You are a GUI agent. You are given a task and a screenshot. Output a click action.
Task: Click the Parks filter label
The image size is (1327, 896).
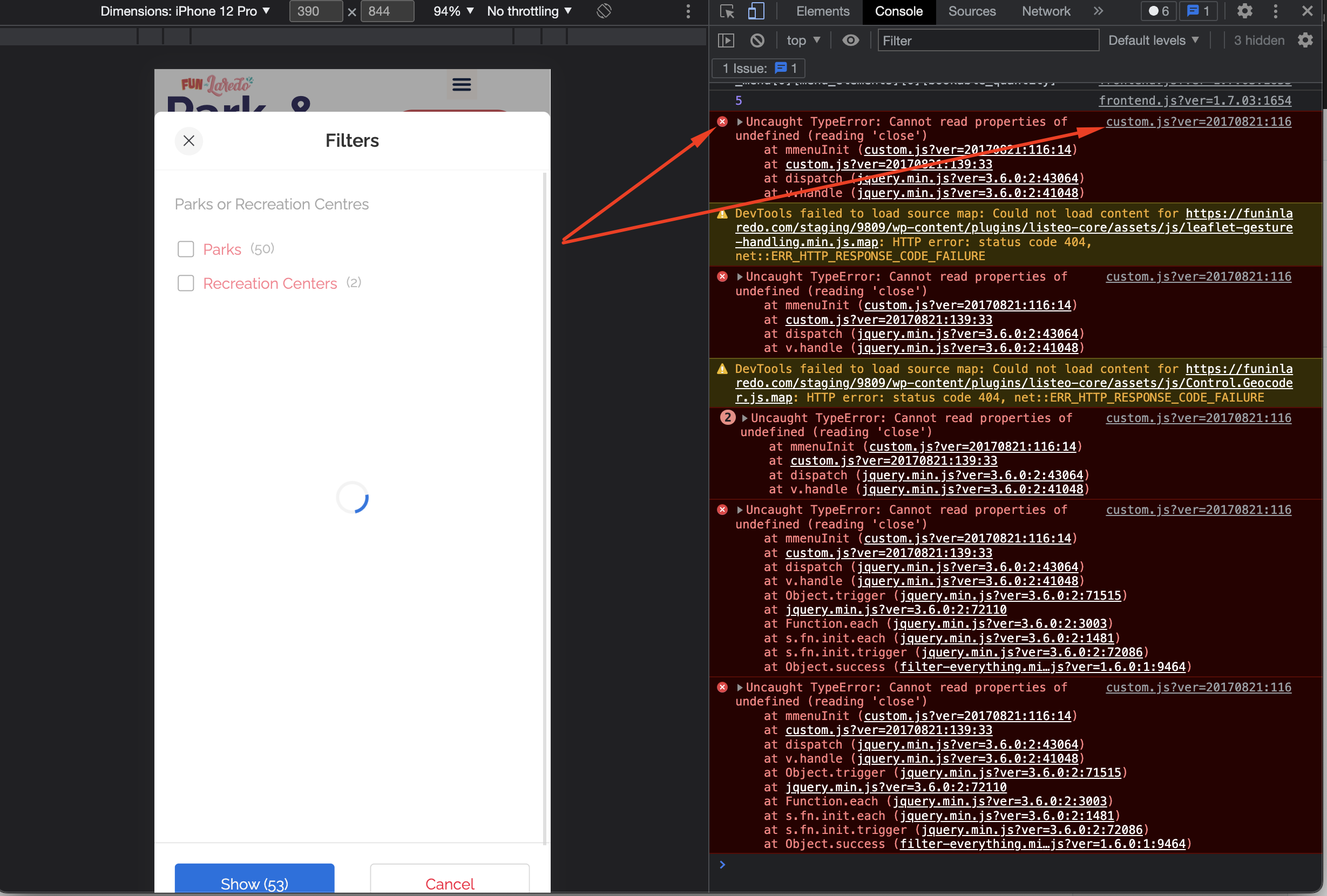click(x=222, y=249)
